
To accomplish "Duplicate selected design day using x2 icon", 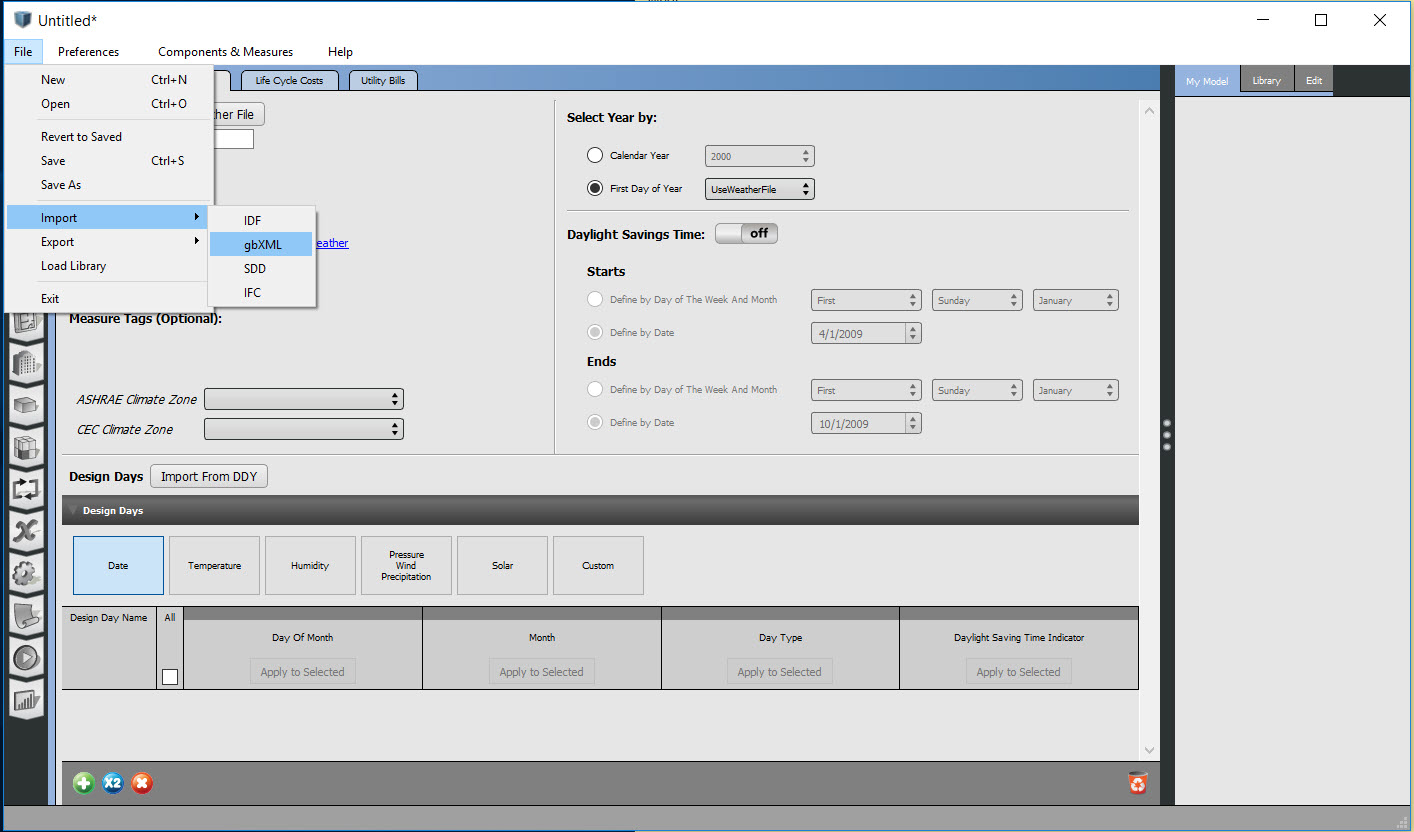I will pos(112,783).
